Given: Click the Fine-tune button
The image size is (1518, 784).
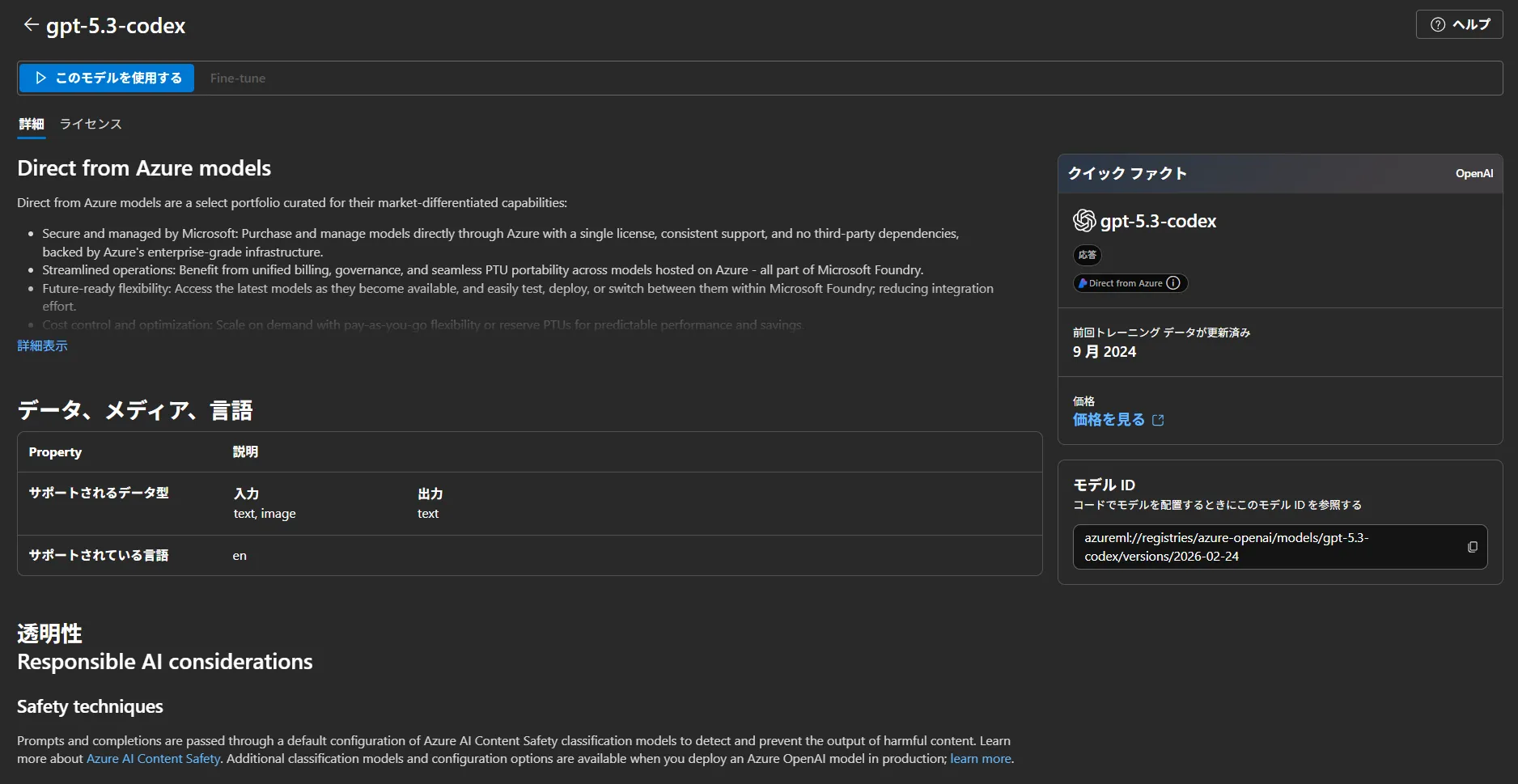Looking at the screenshot, I should click(x=238, y=78).
